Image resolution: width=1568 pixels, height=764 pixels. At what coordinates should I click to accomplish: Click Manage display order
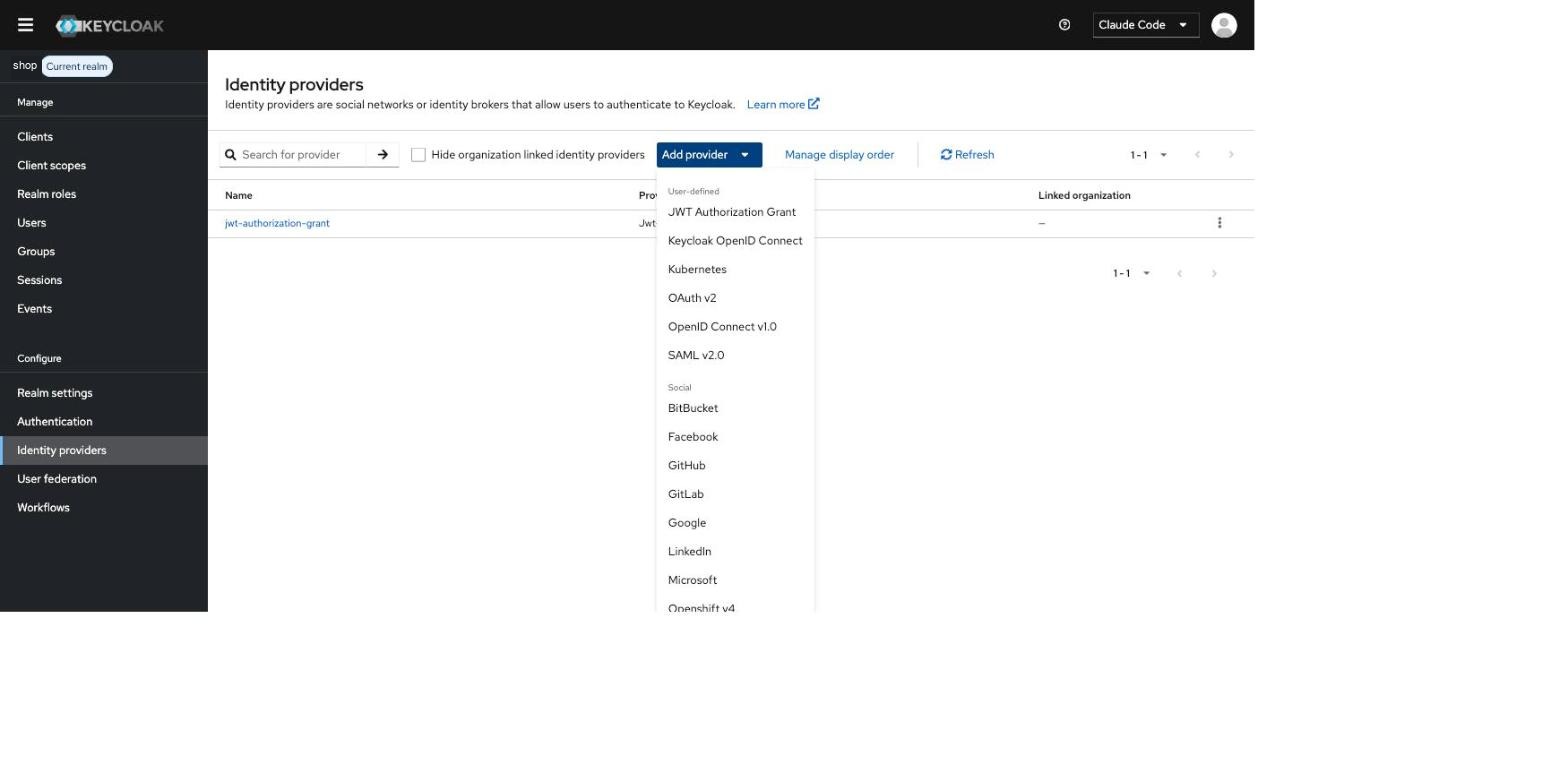tap(839, 155)
